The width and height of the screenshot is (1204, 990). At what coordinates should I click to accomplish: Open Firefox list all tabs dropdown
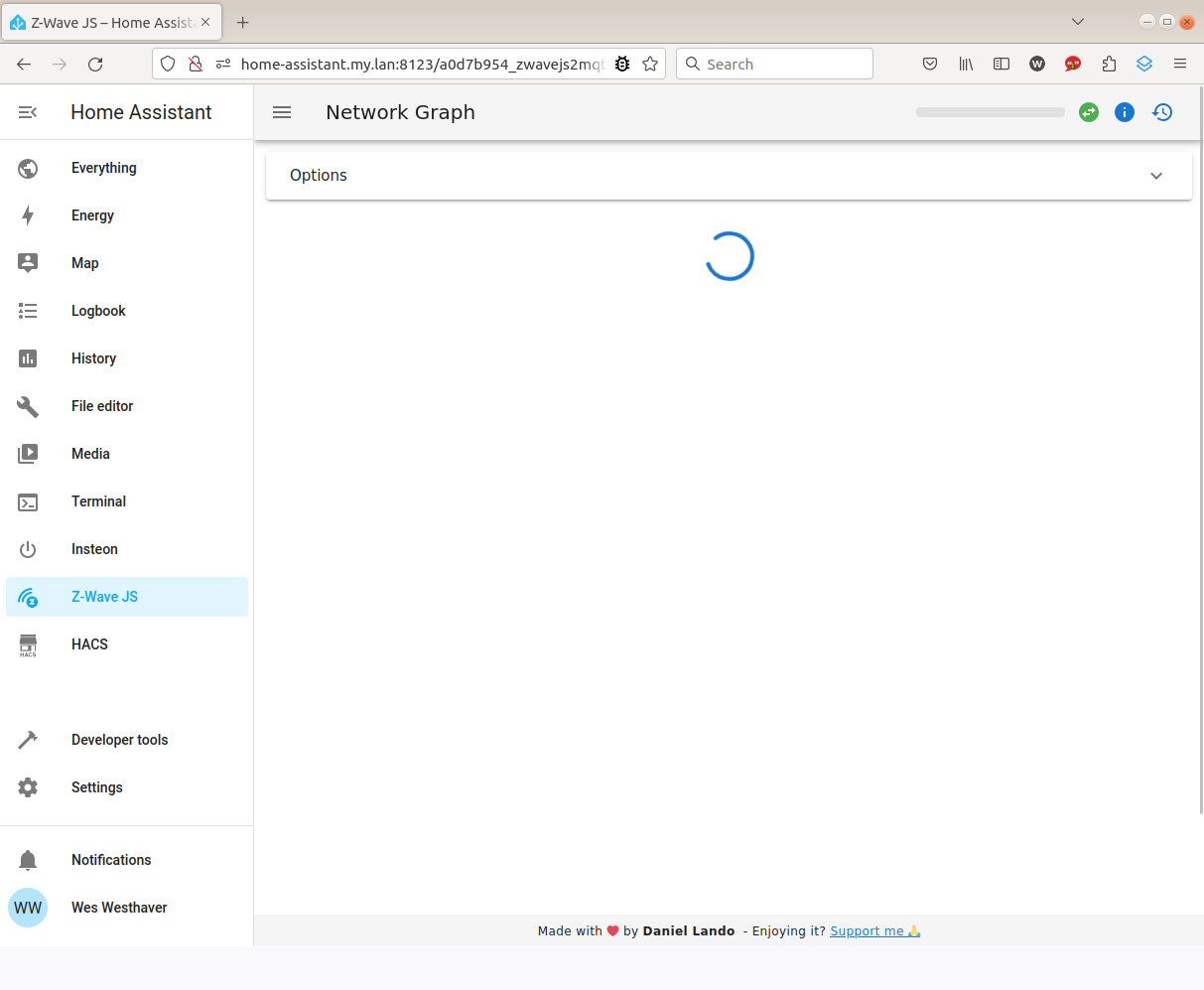[1078, 22]
